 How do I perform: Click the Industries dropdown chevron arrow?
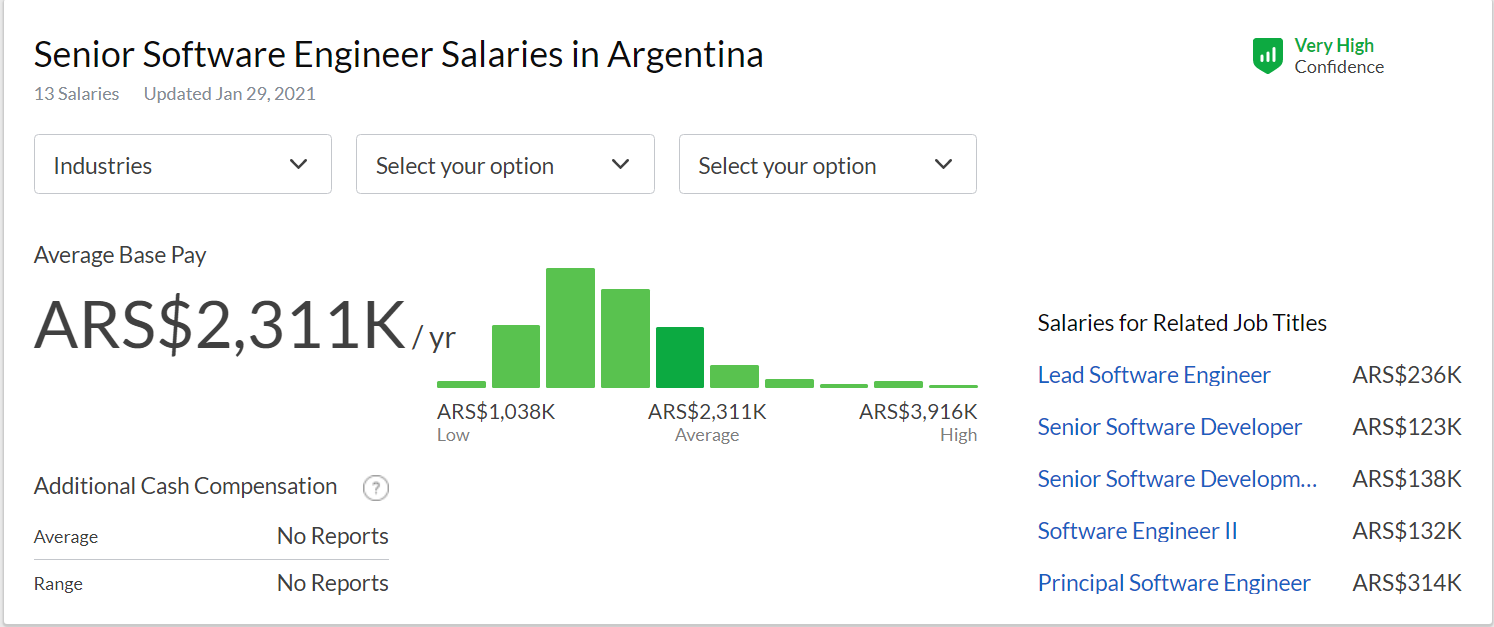point(298,164)
